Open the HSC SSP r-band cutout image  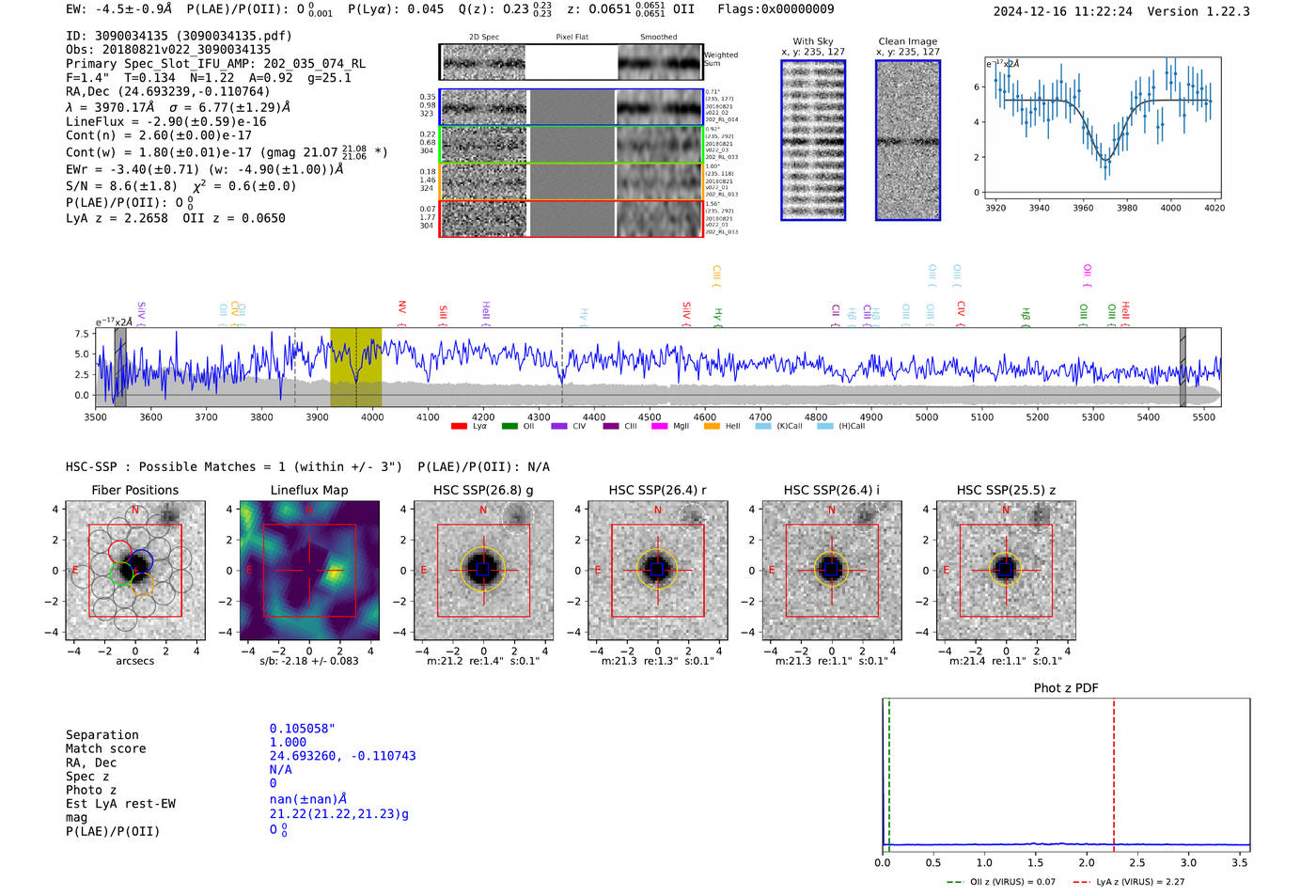pos(657,571)
